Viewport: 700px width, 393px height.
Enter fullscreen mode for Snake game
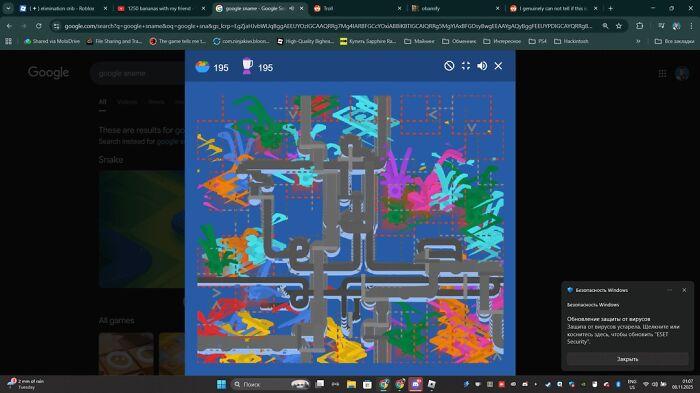466,66
